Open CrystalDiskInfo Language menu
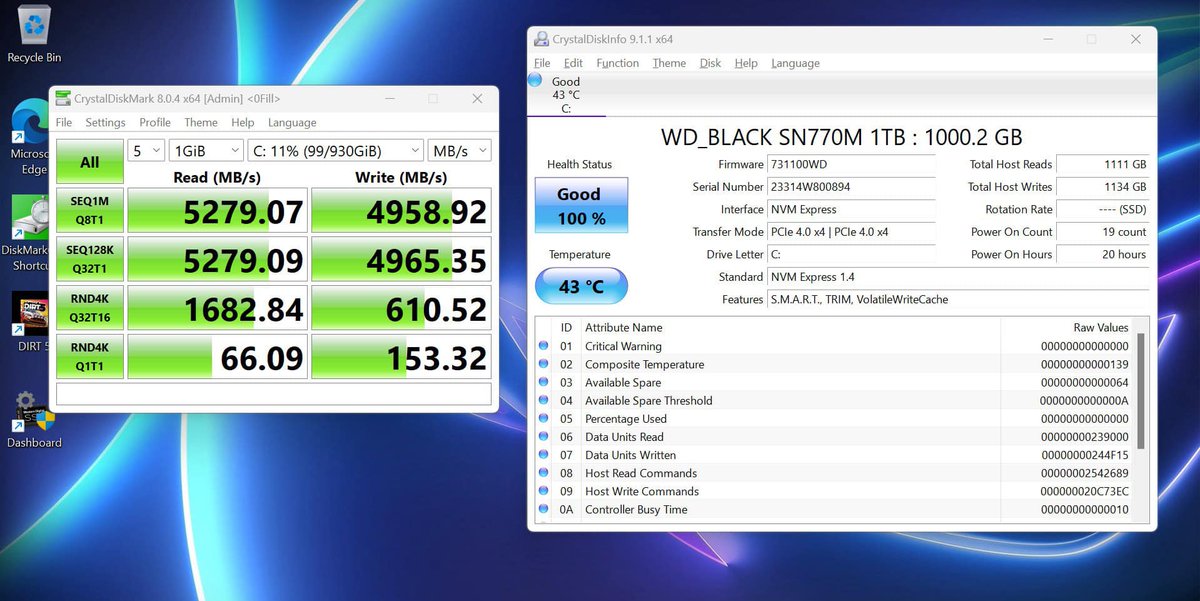This screenshot has width=1200, height=601. [796, 63]
